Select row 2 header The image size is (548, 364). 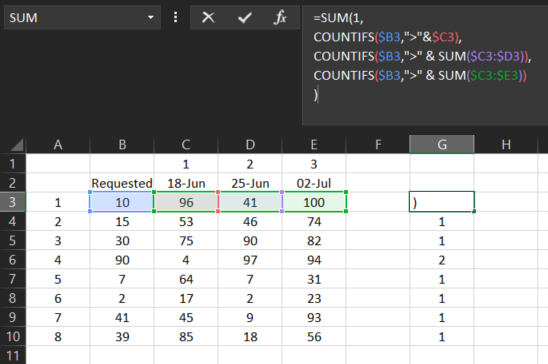pos(13,183)
